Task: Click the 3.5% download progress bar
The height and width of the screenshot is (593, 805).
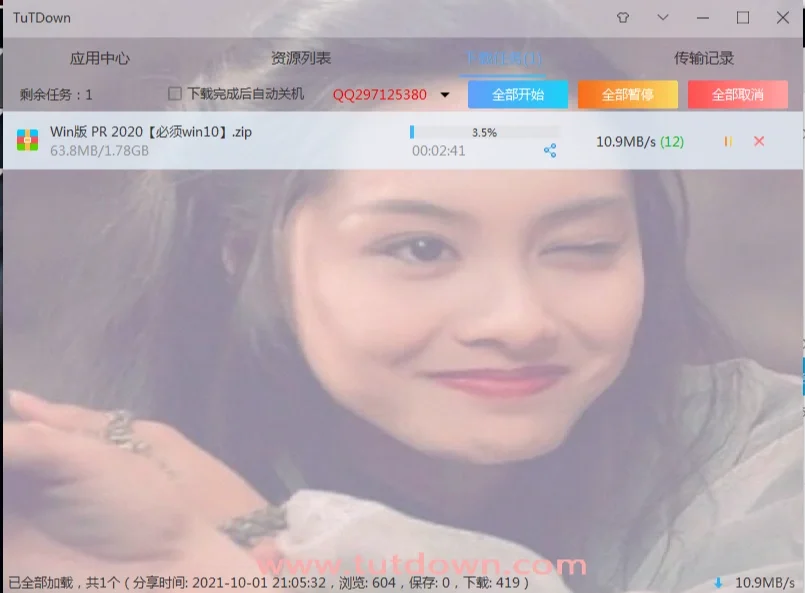Action: coord(484,132)
